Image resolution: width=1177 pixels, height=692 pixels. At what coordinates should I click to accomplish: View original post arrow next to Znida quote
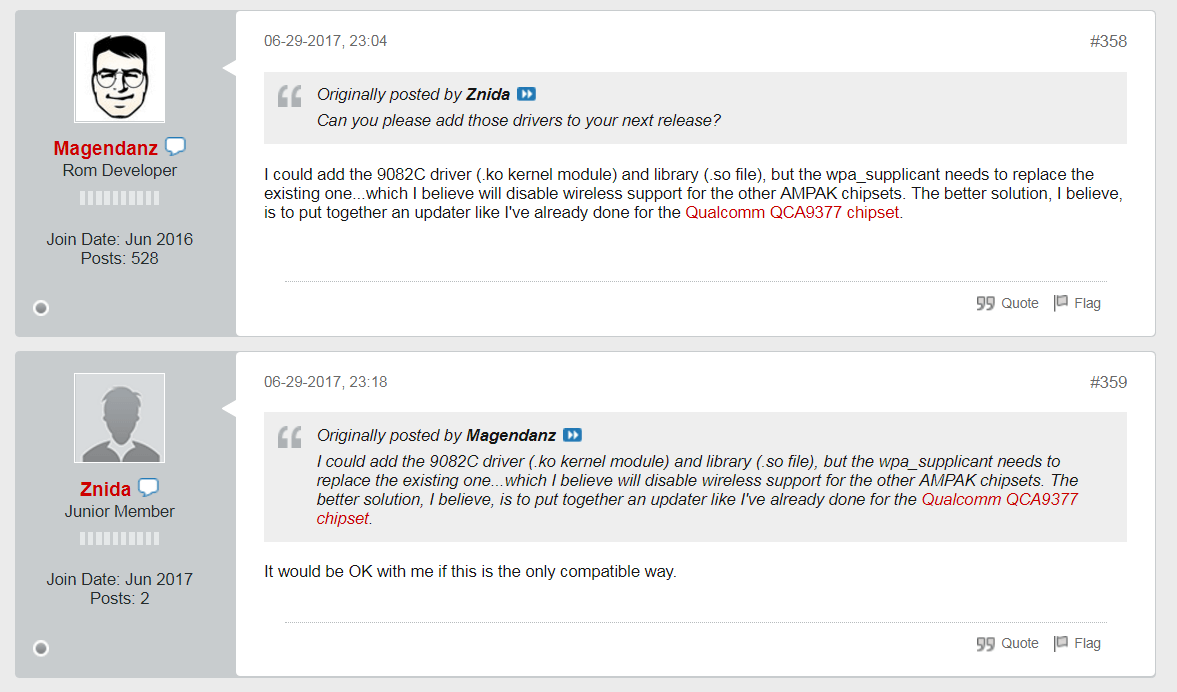pos(526,94)
